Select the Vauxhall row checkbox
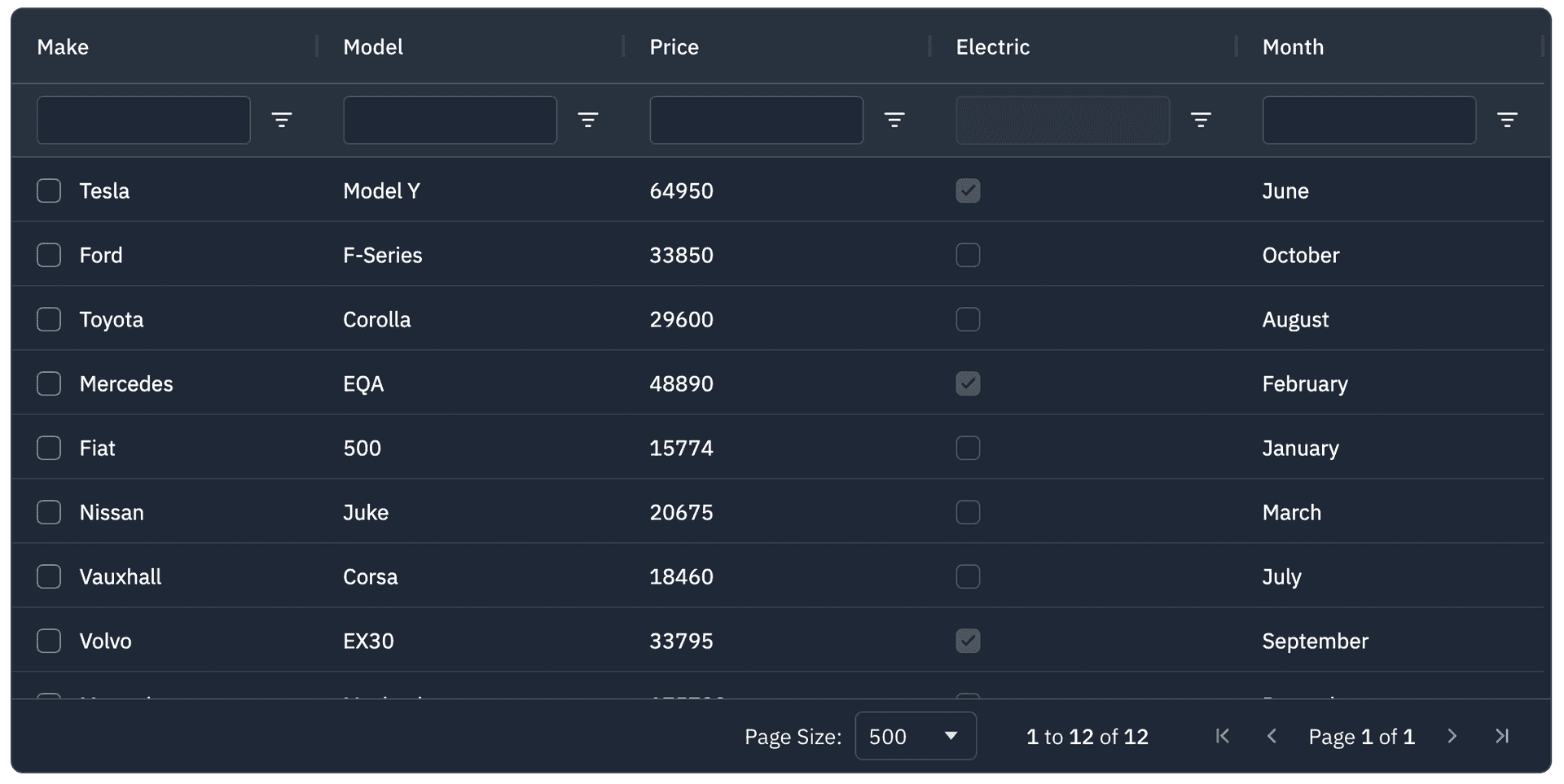Viewport: 1564px width, 784px height. [49, 576]
